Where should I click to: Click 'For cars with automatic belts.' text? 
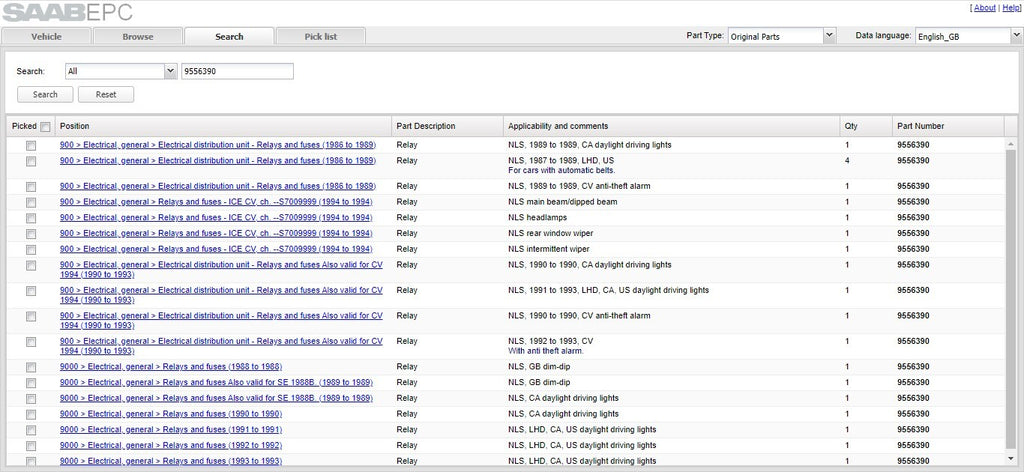pos(562,170)
